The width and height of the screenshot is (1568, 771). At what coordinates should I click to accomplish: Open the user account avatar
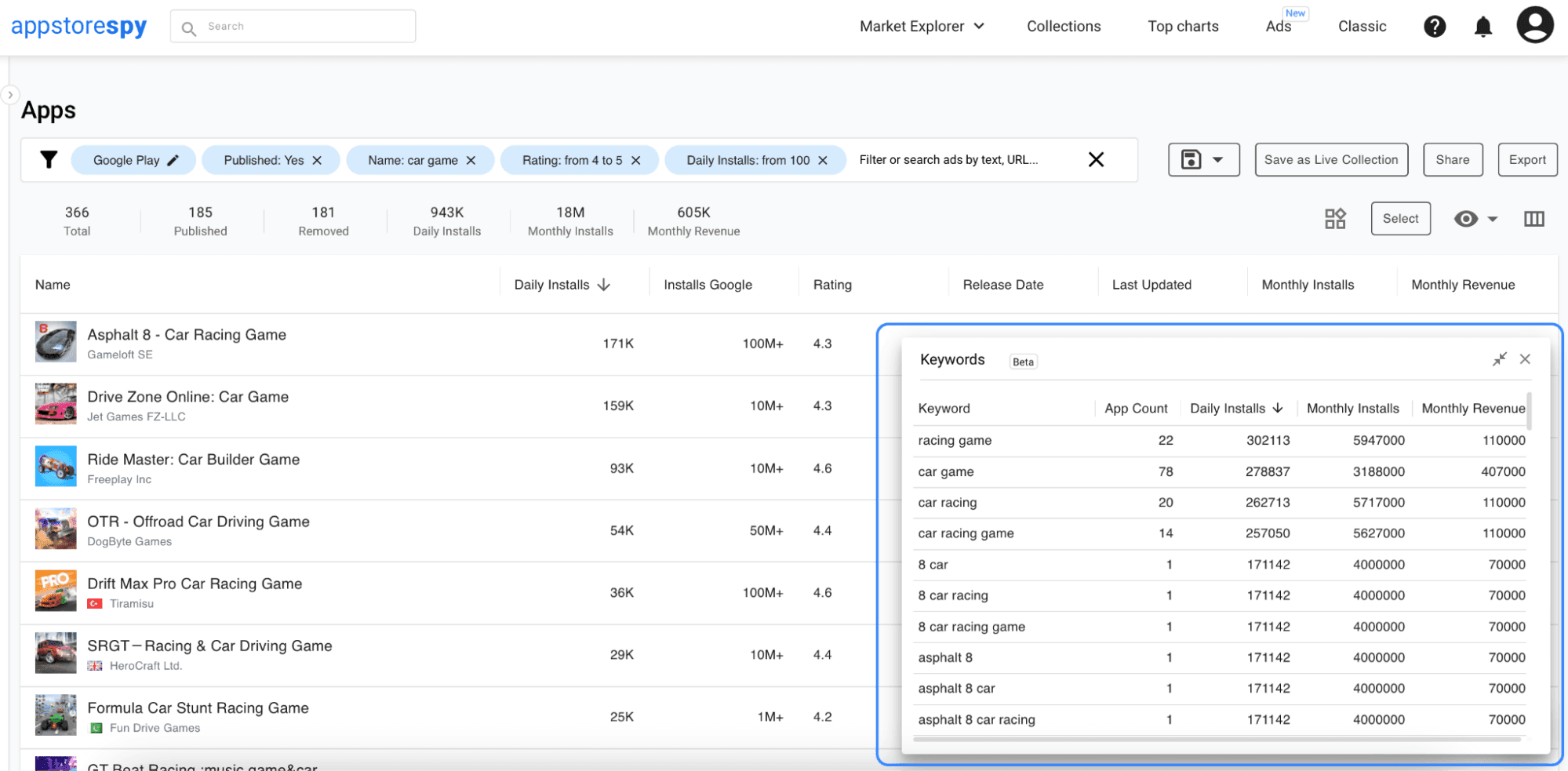(x=1534, y=25)
